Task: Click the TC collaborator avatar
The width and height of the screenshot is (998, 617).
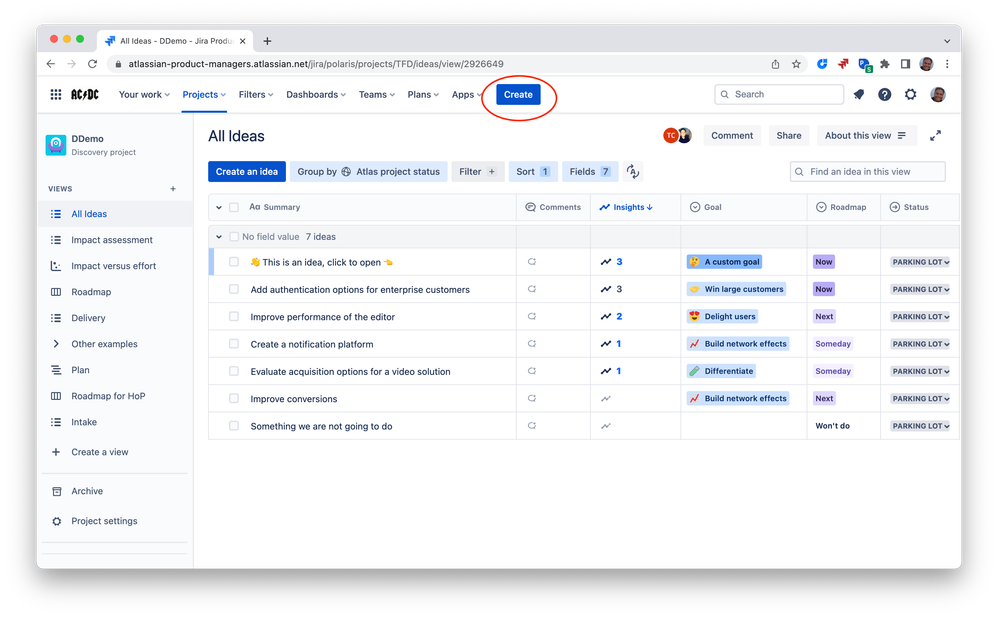Action: coord(670,136)
